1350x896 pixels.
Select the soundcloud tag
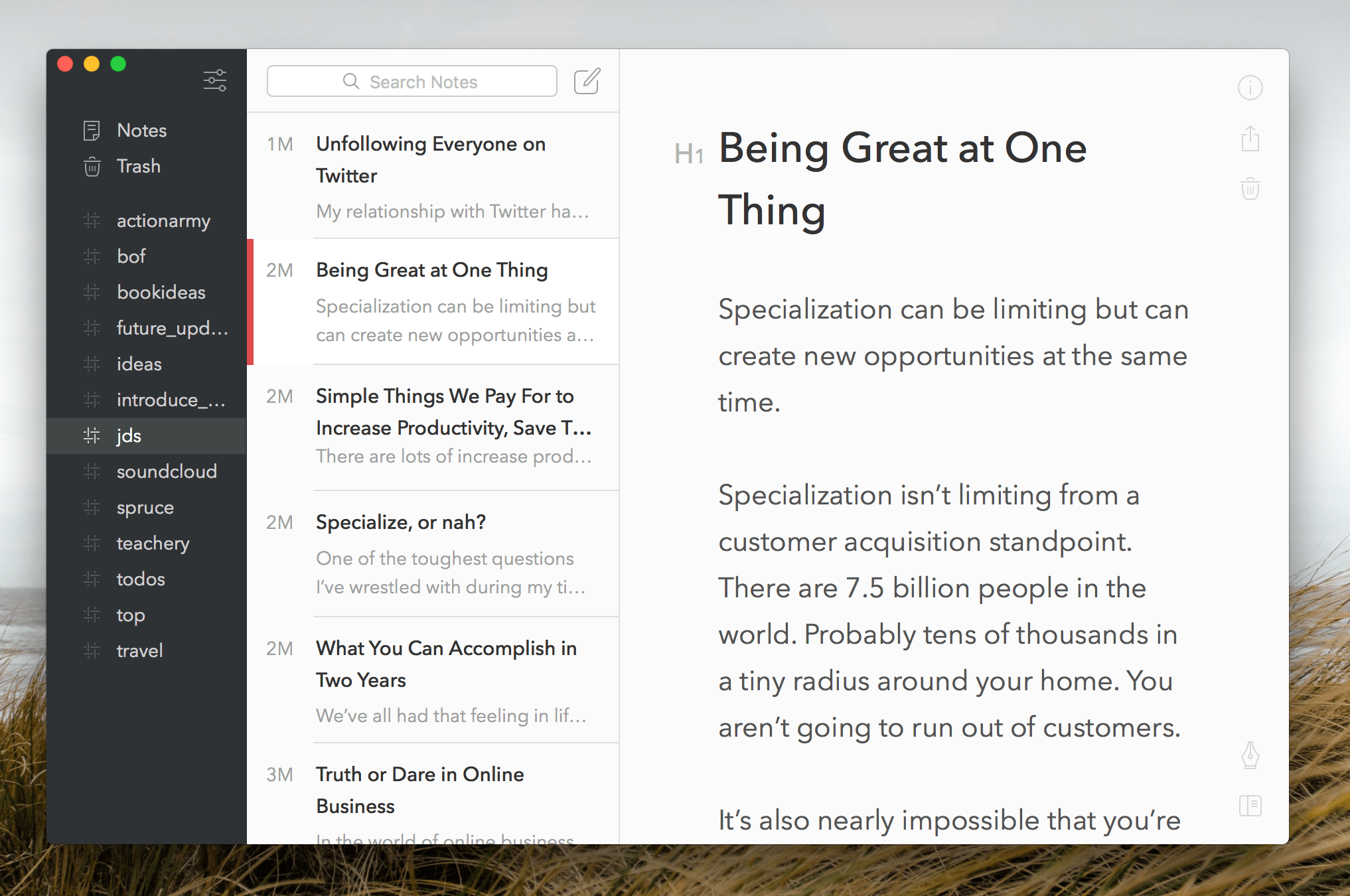point(167,471)
